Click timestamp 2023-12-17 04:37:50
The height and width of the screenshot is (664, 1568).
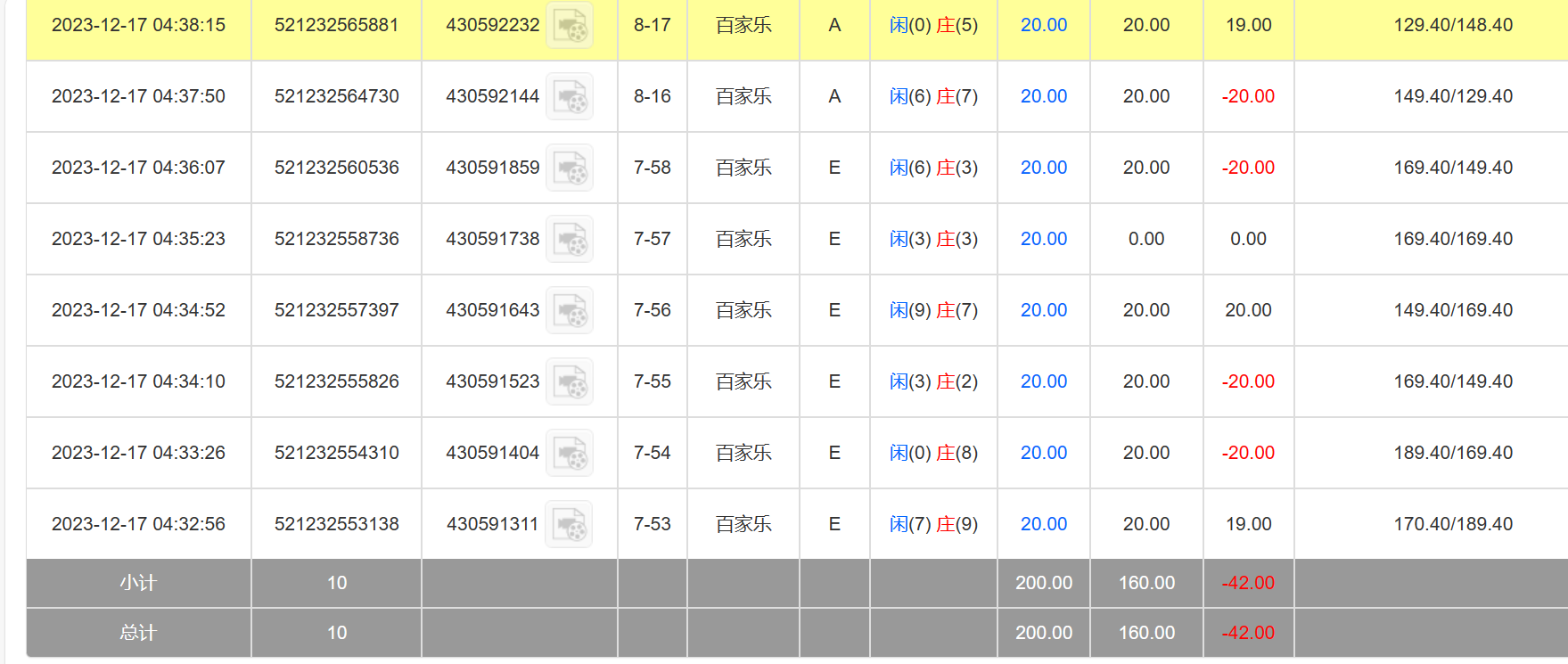pos(138,96)
